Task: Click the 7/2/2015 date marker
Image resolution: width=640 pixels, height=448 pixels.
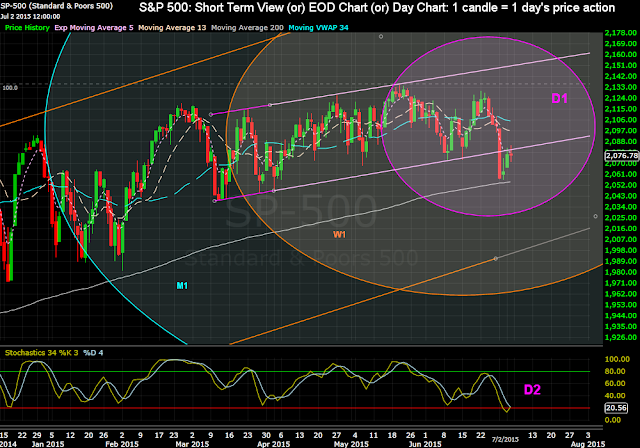Action: (x=505, y=439)
